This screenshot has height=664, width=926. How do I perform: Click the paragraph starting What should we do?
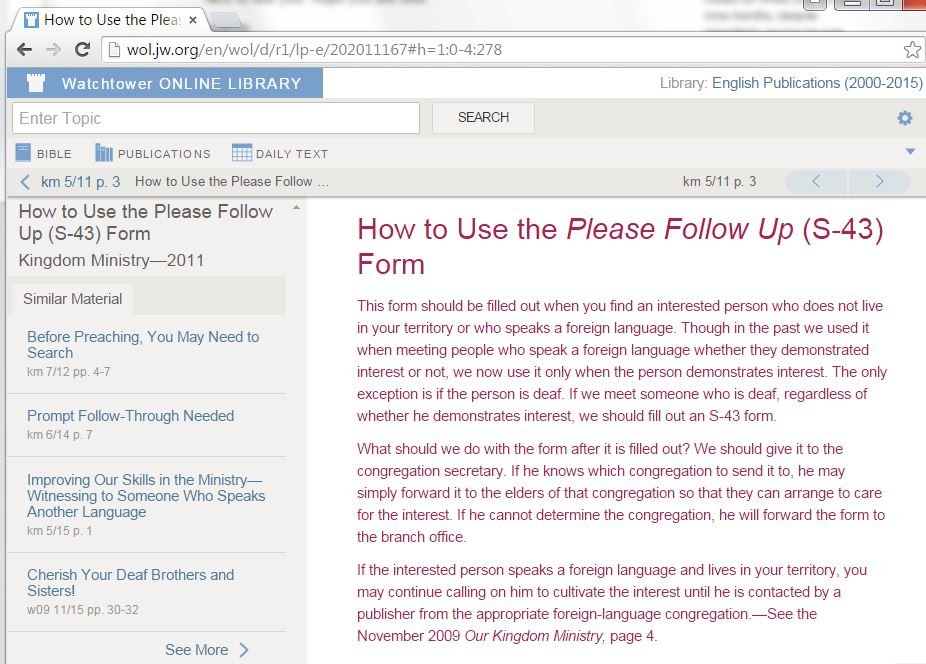pyautogui.click(x=621, y=493)
